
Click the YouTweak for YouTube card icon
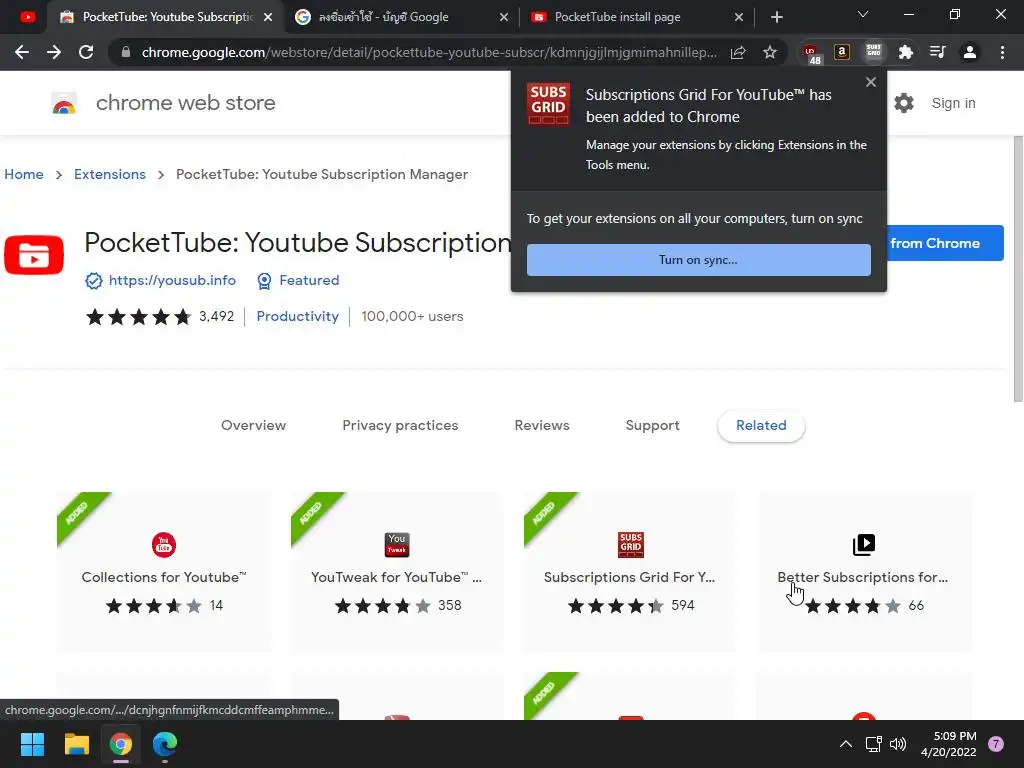tap(397, 545)
